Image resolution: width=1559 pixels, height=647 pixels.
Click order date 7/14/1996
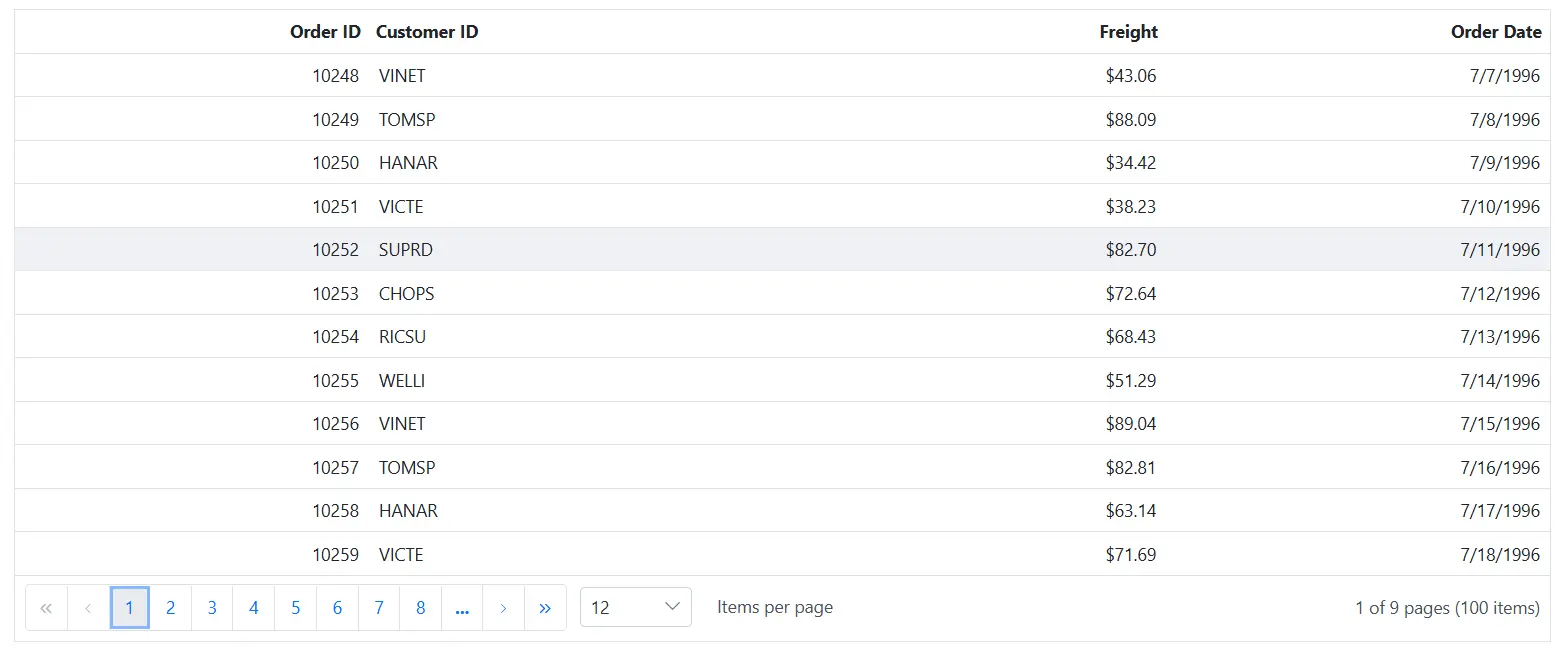tap(1500, 381)
